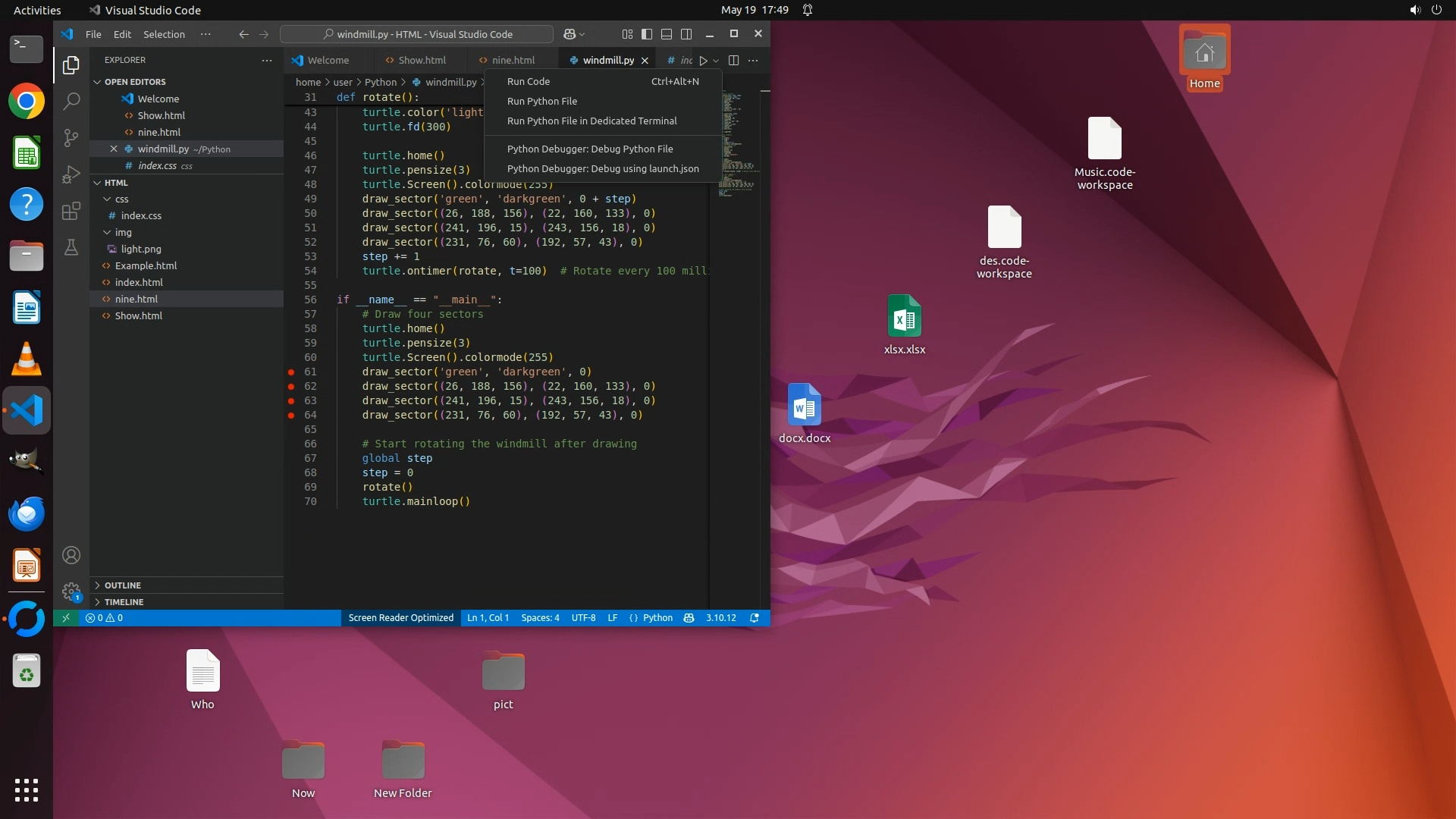Toggle breakpoint on line 61
Viewport: 1456px width, 819px height.
click(x=291, y=372)
